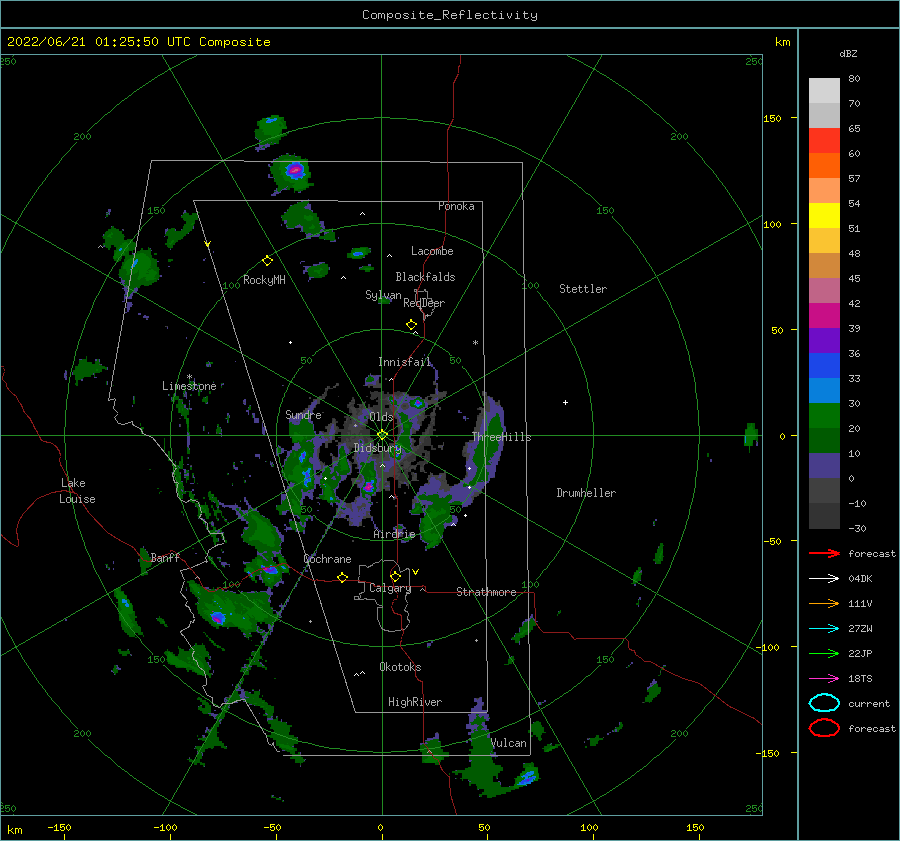Screen dimensions: 900x841
Task: Click the Airdrie town label
Action: click(x=394, y=534)
